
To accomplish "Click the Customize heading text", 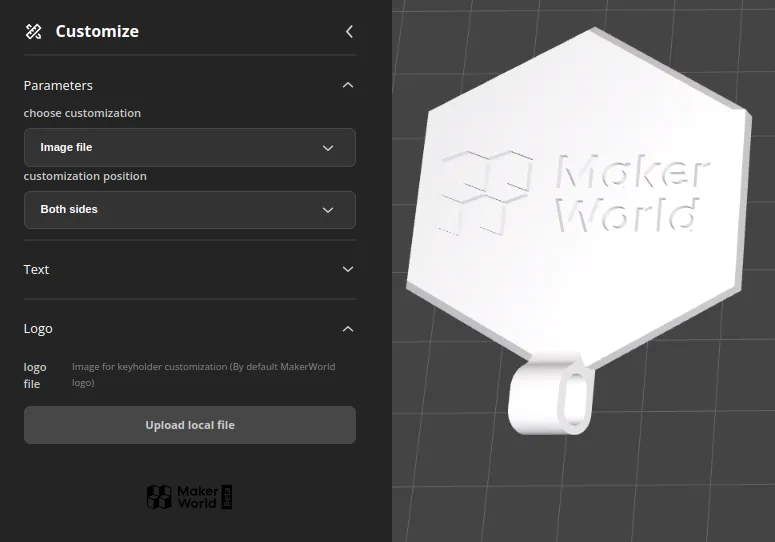I will tap(97, 31).
